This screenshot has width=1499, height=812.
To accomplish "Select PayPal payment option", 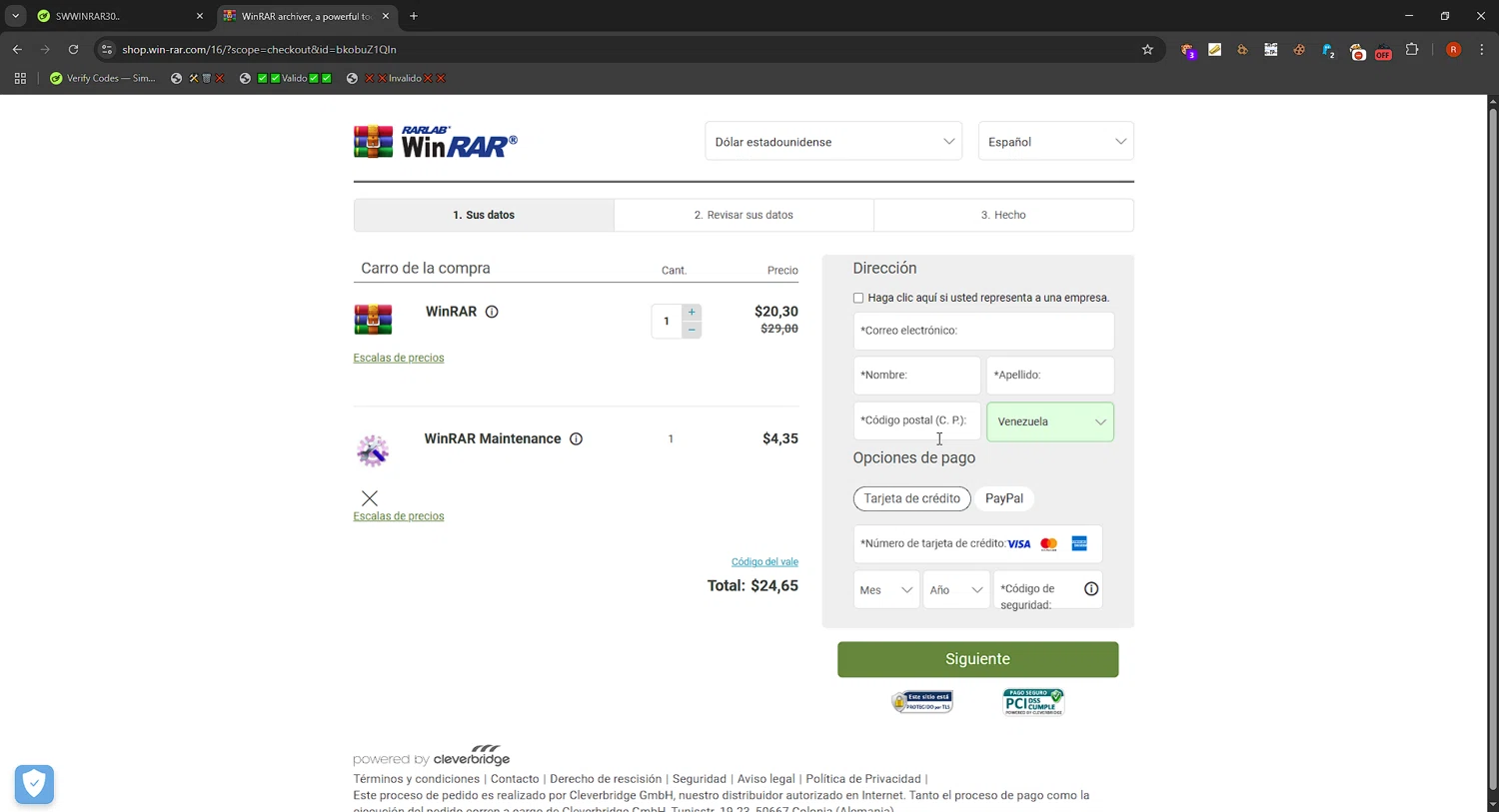I will [x=1004, y=498].
